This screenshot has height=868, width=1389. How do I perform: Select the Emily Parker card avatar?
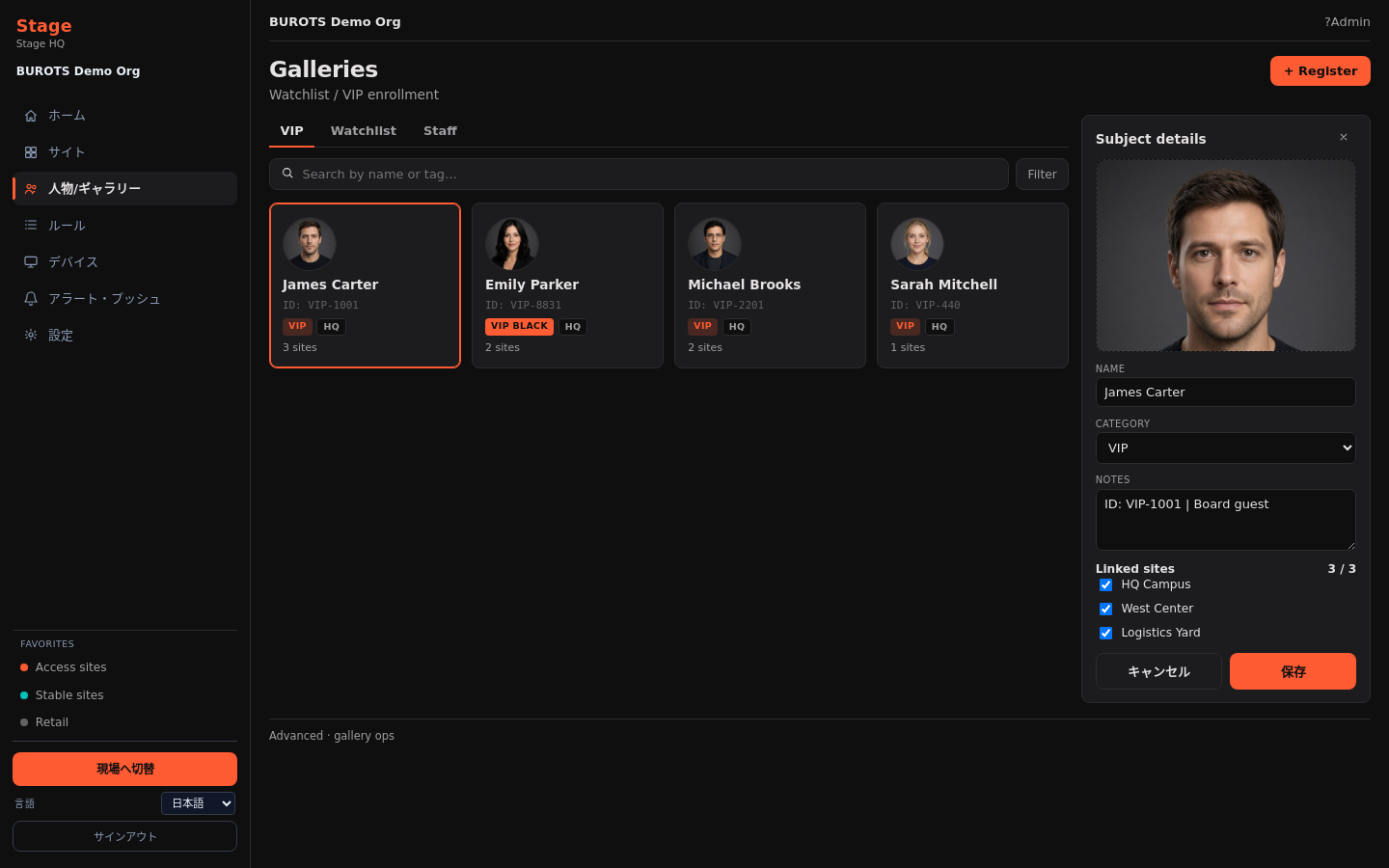[x=512, y=243]
